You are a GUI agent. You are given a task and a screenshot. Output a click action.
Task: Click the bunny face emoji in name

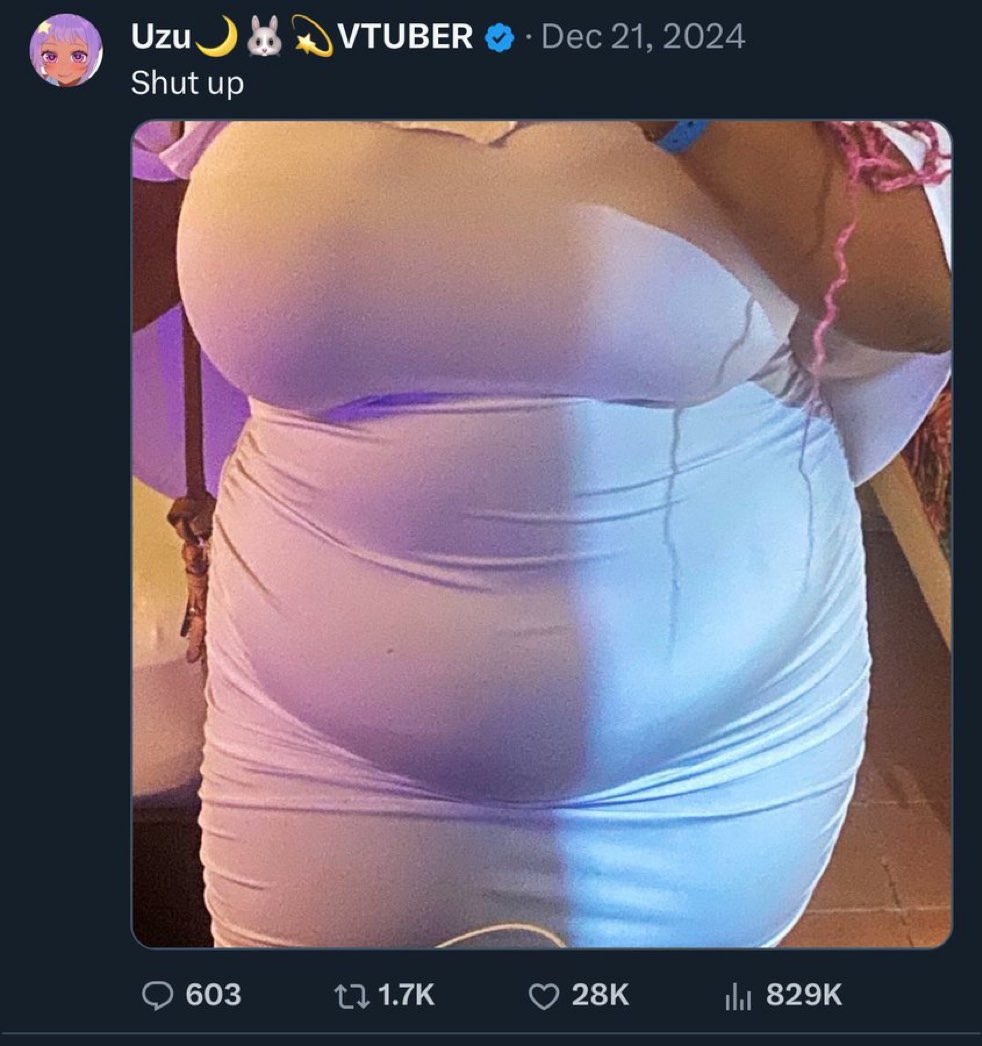[266, 37]
